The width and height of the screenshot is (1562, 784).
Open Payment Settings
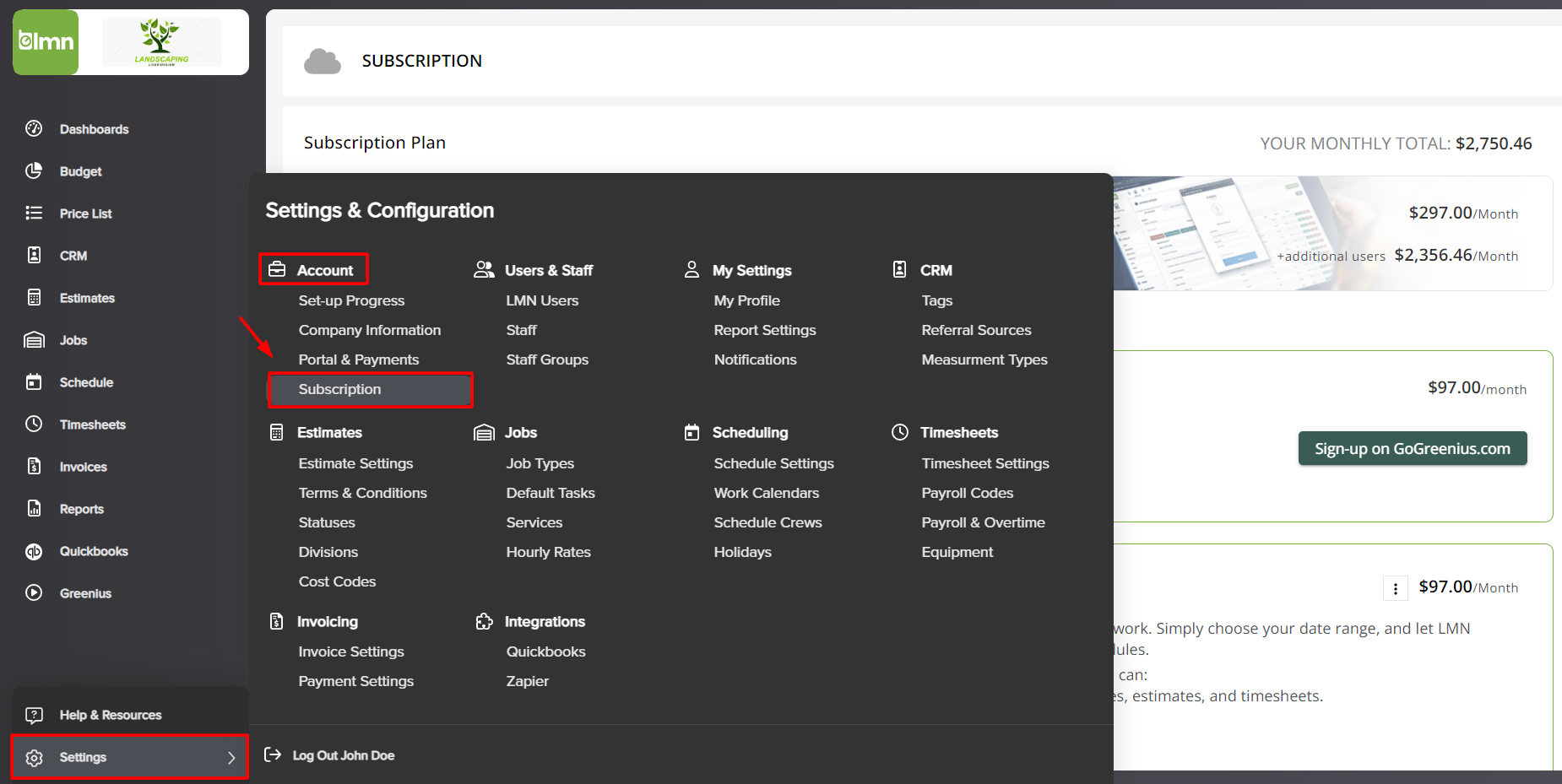[x=355, y=681]
